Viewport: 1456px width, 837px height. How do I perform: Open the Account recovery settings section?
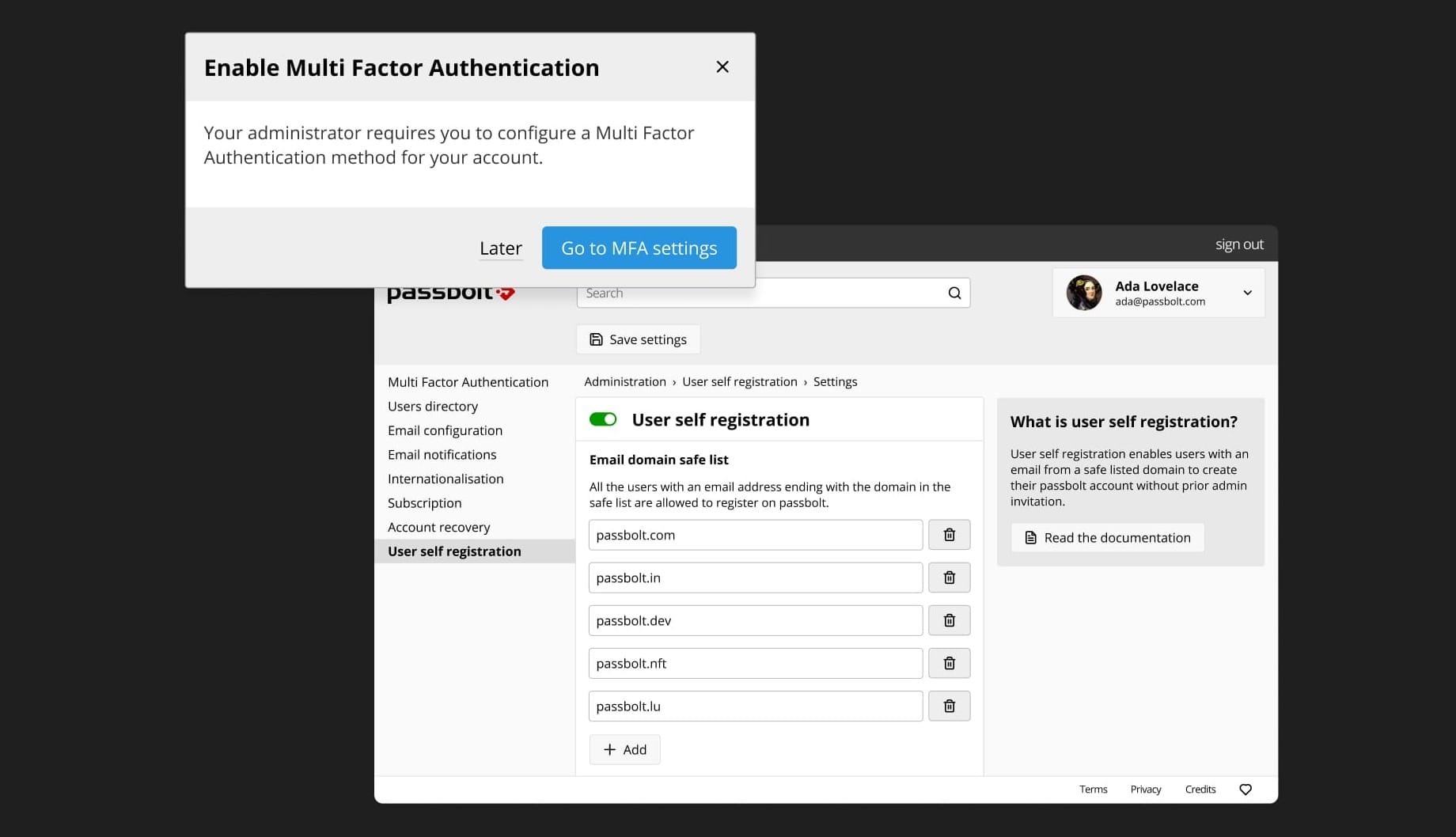click(x=438, y=527)
